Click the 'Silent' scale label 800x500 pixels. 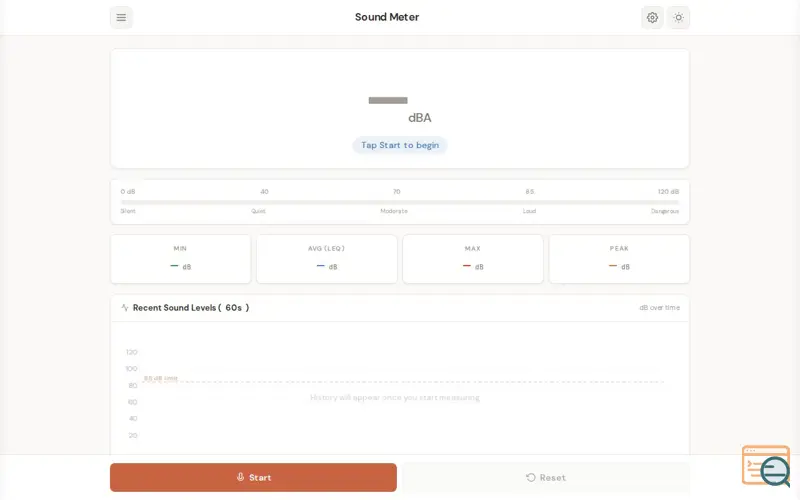[128, 211]
